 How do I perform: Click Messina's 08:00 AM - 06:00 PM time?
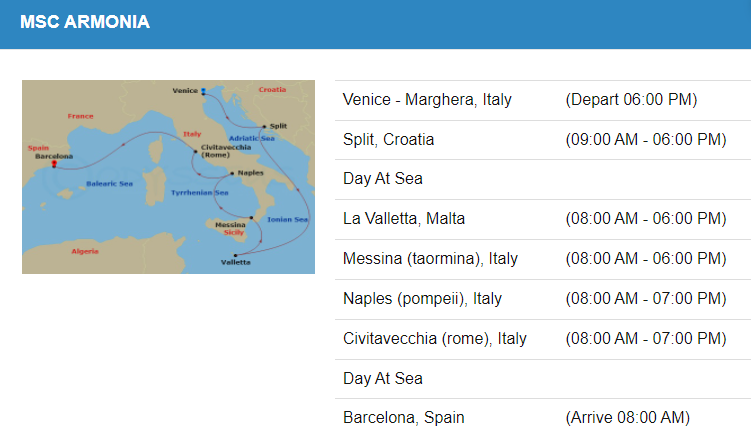point(646,259)
